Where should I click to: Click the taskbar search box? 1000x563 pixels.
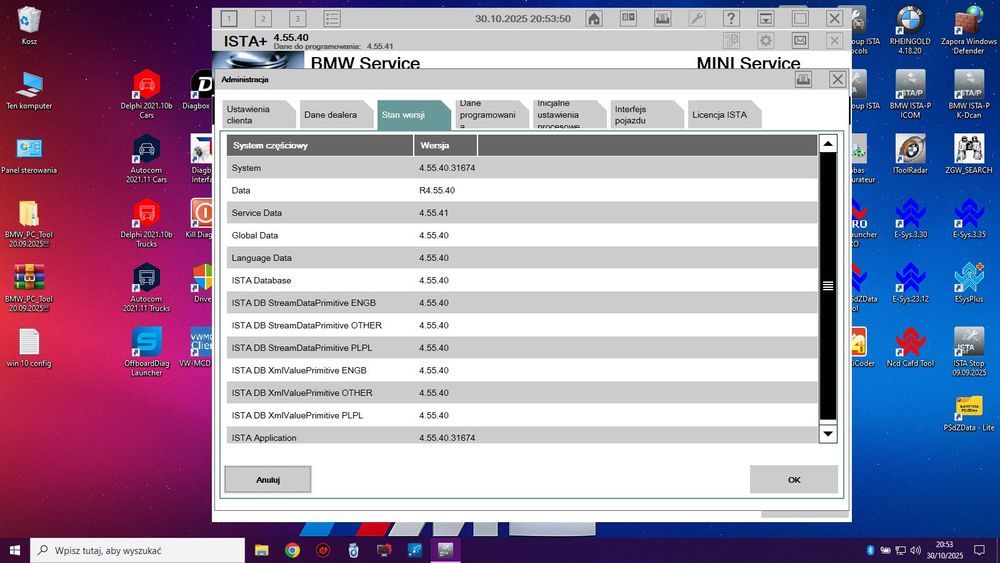coord(137,550)
